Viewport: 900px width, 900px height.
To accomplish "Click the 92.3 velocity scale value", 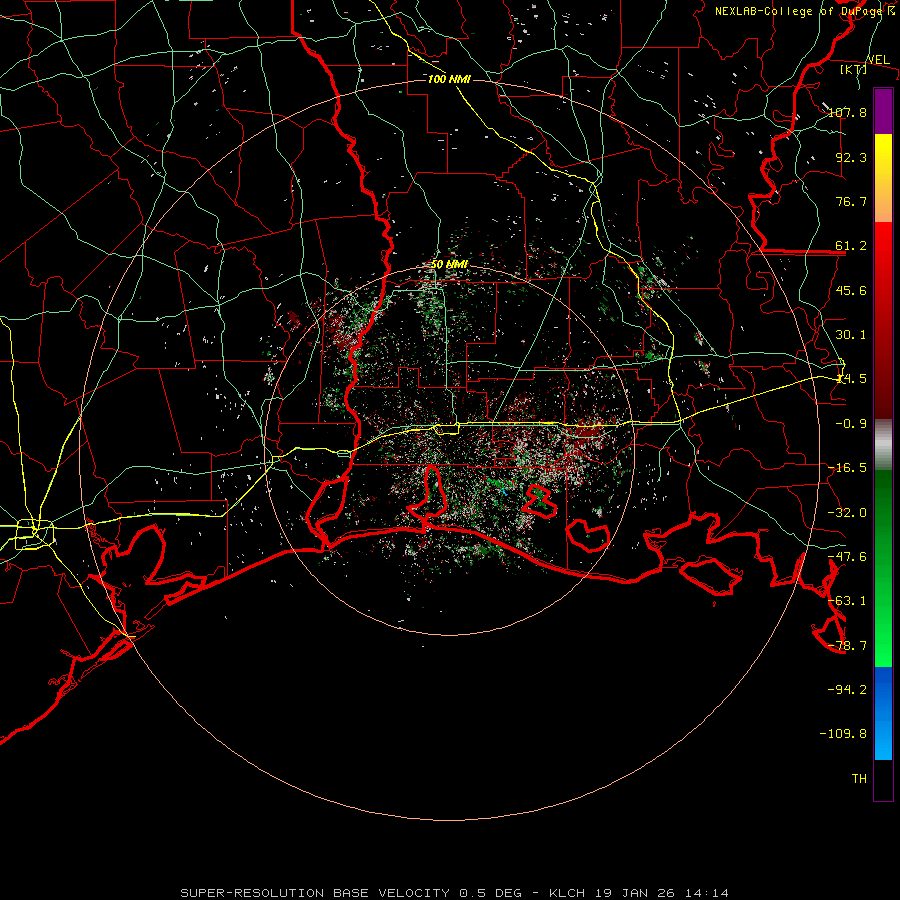I will [851, 157].
